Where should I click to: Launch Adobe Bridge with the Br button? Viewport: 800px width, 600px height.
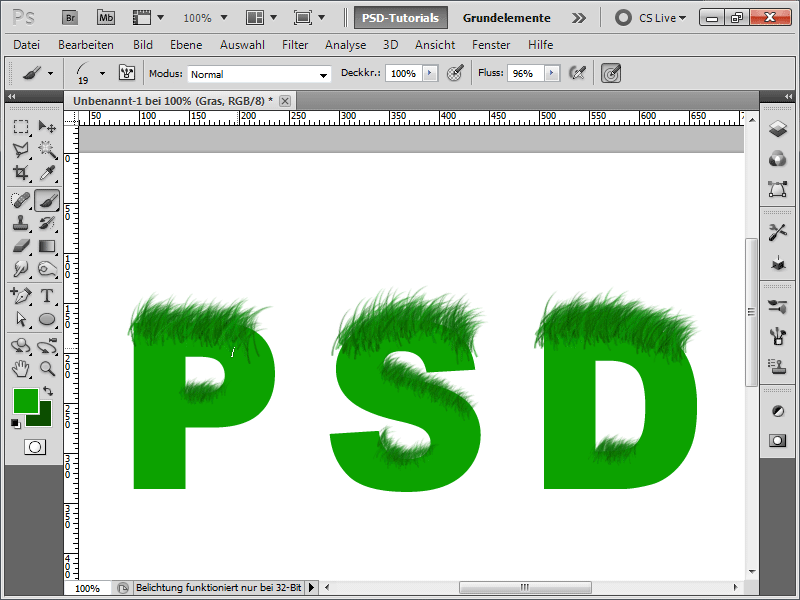[70, 18]
